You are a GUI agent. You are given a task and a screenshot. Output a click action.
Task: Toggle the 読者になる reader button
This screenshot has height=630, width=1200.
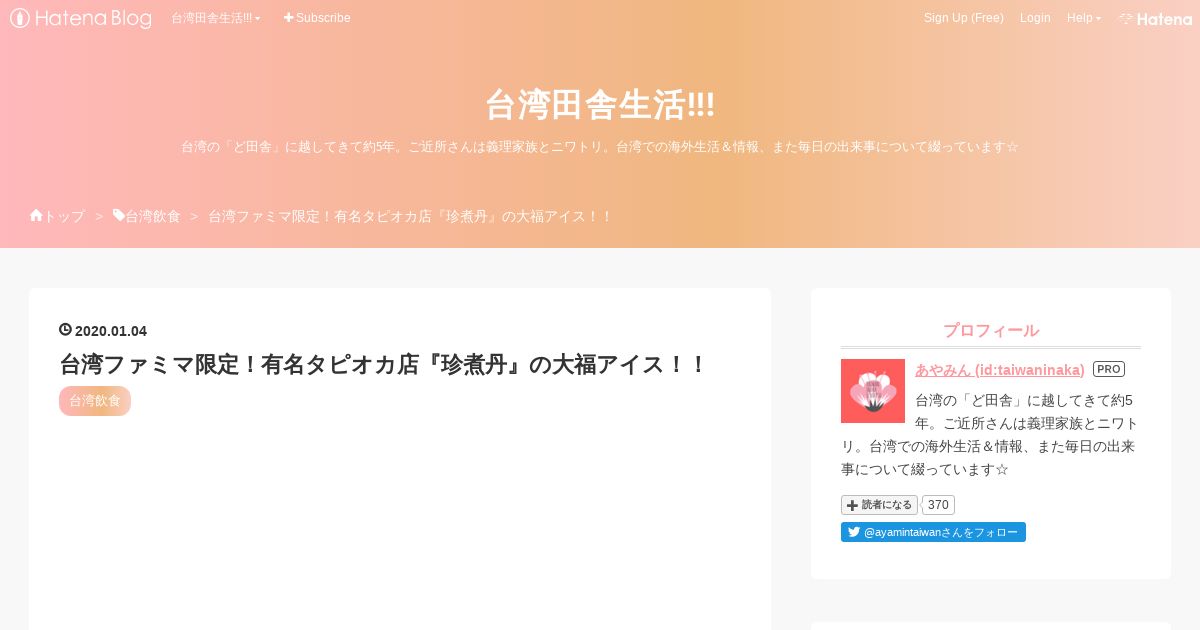(x=879, y=505)
